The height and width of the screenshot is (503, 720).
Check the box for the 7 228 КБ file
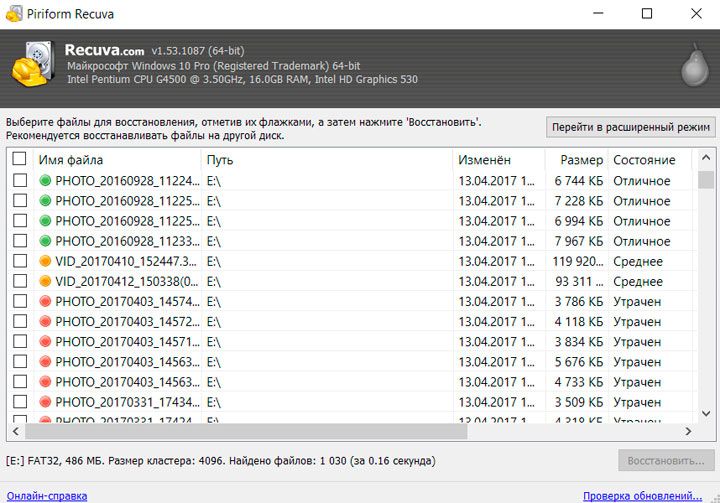(20, 200)
